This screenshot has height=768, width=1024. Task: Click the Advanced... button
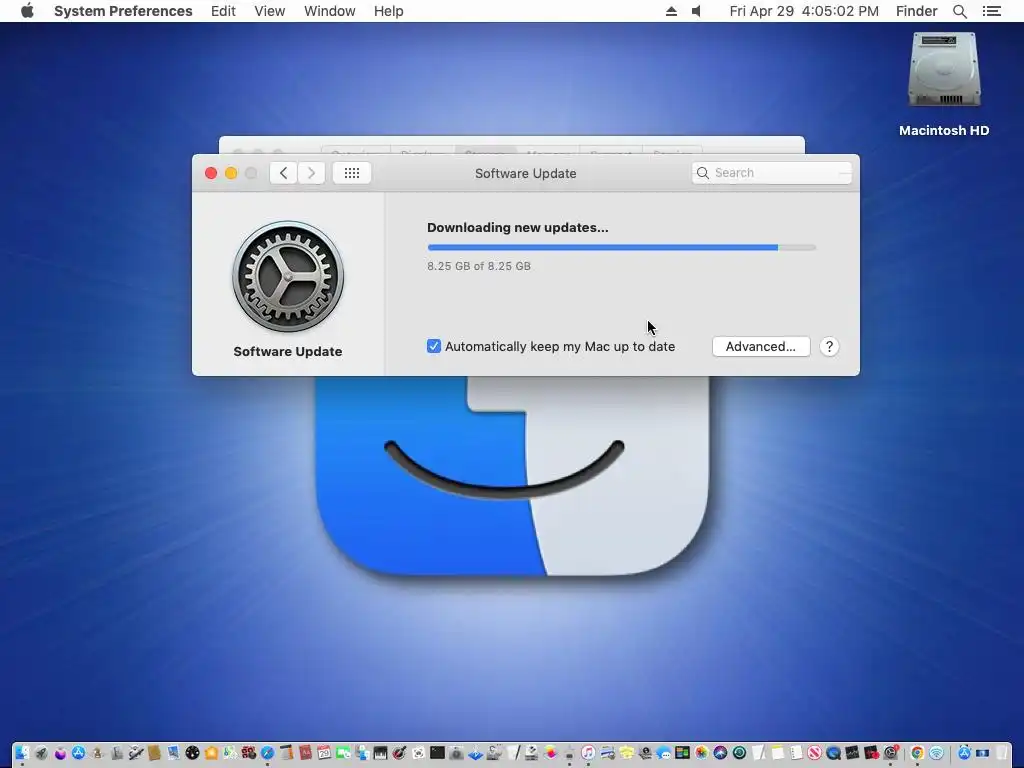tap(761, 347)
